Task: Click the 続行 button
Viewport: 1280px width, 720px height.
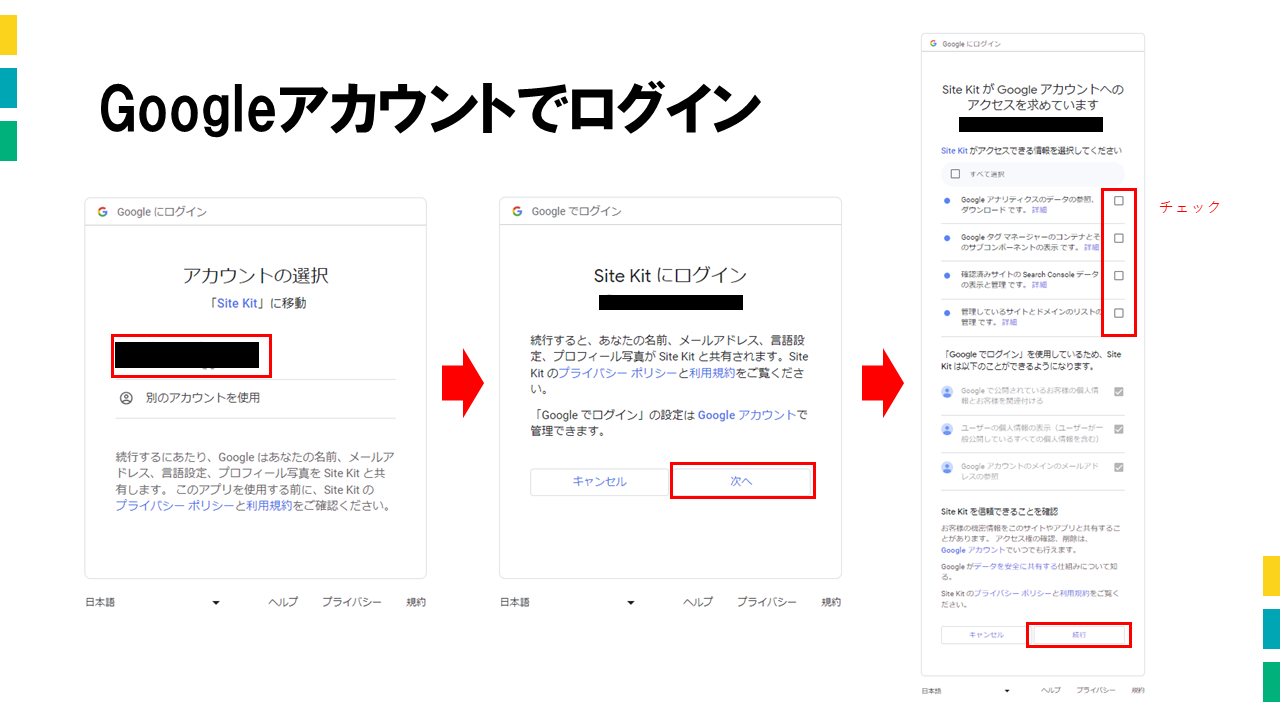Action: (1079, 635)
